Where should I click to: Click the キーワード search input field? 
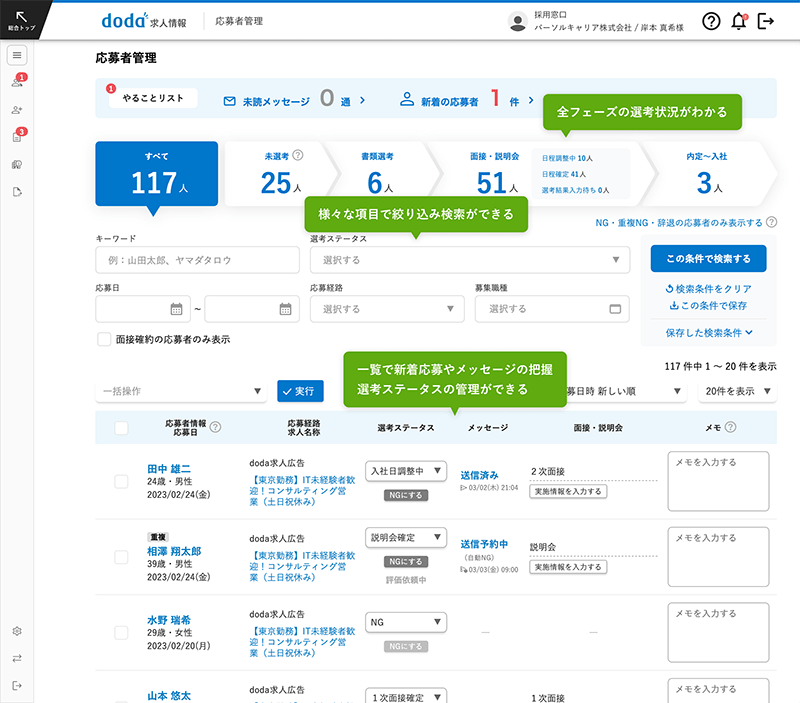[x=197, y=260]
